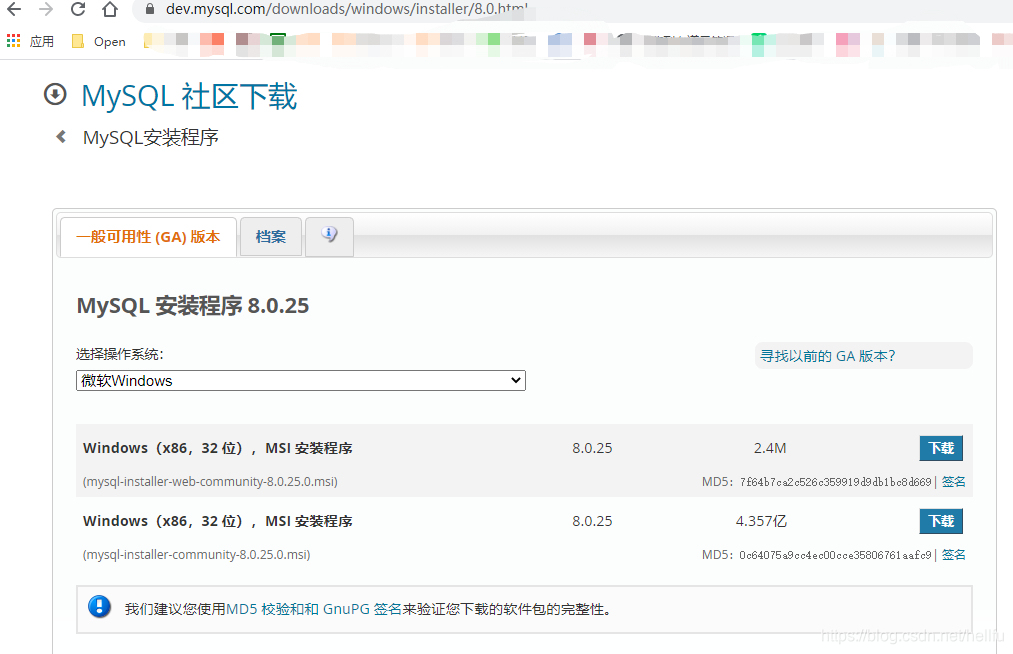Click the 4.357亿 file size text

pos(761,521)
